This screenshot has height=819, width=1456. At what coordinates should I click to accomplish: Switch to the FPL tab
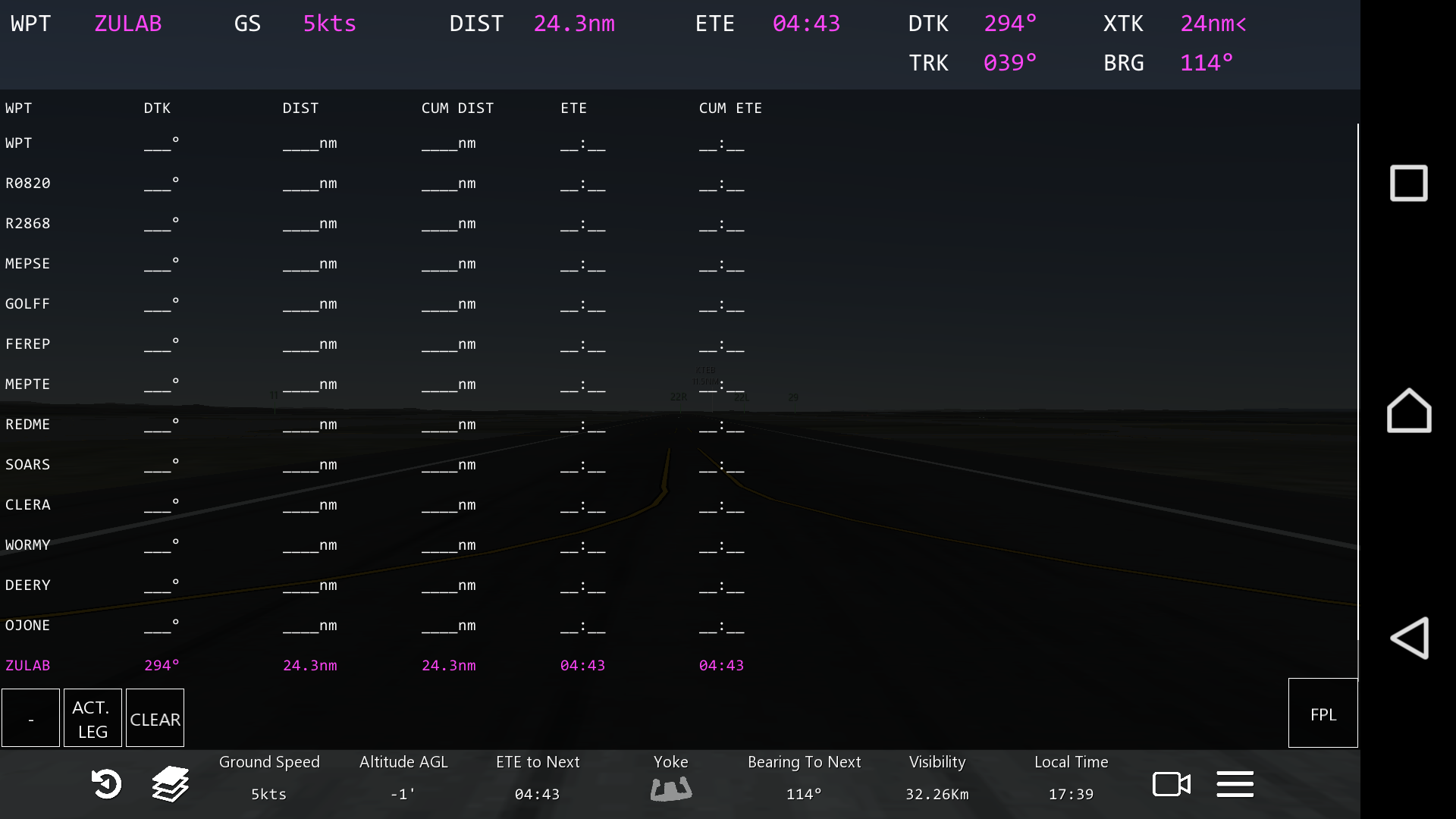click(1323, 714)
